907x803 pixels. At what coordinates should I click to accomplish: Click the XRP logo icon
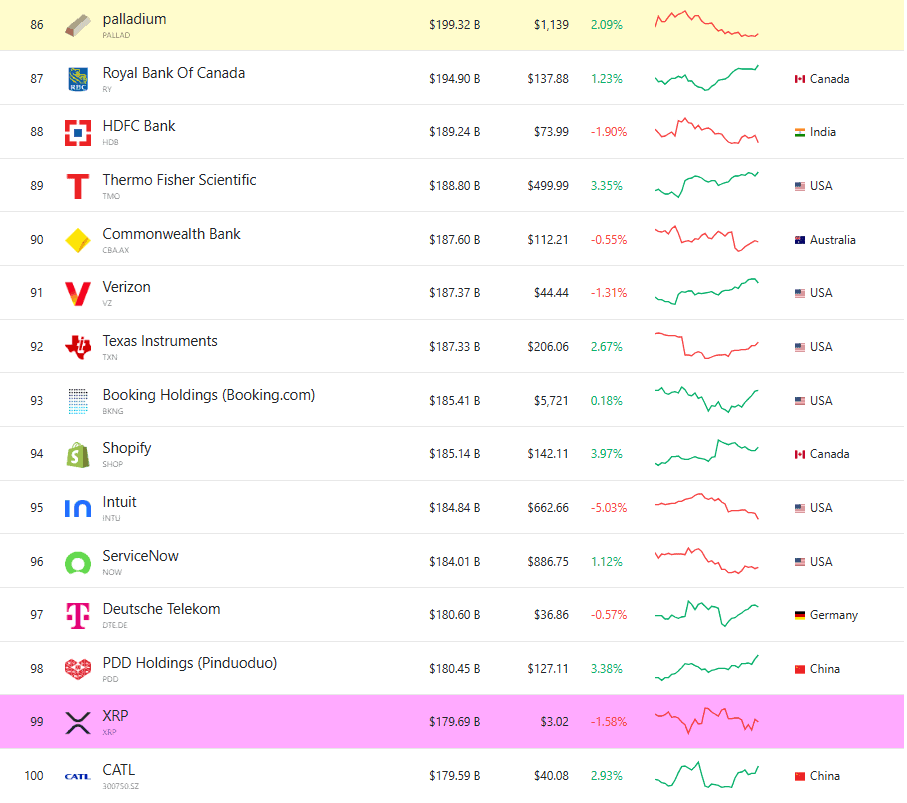coord(77,723)
